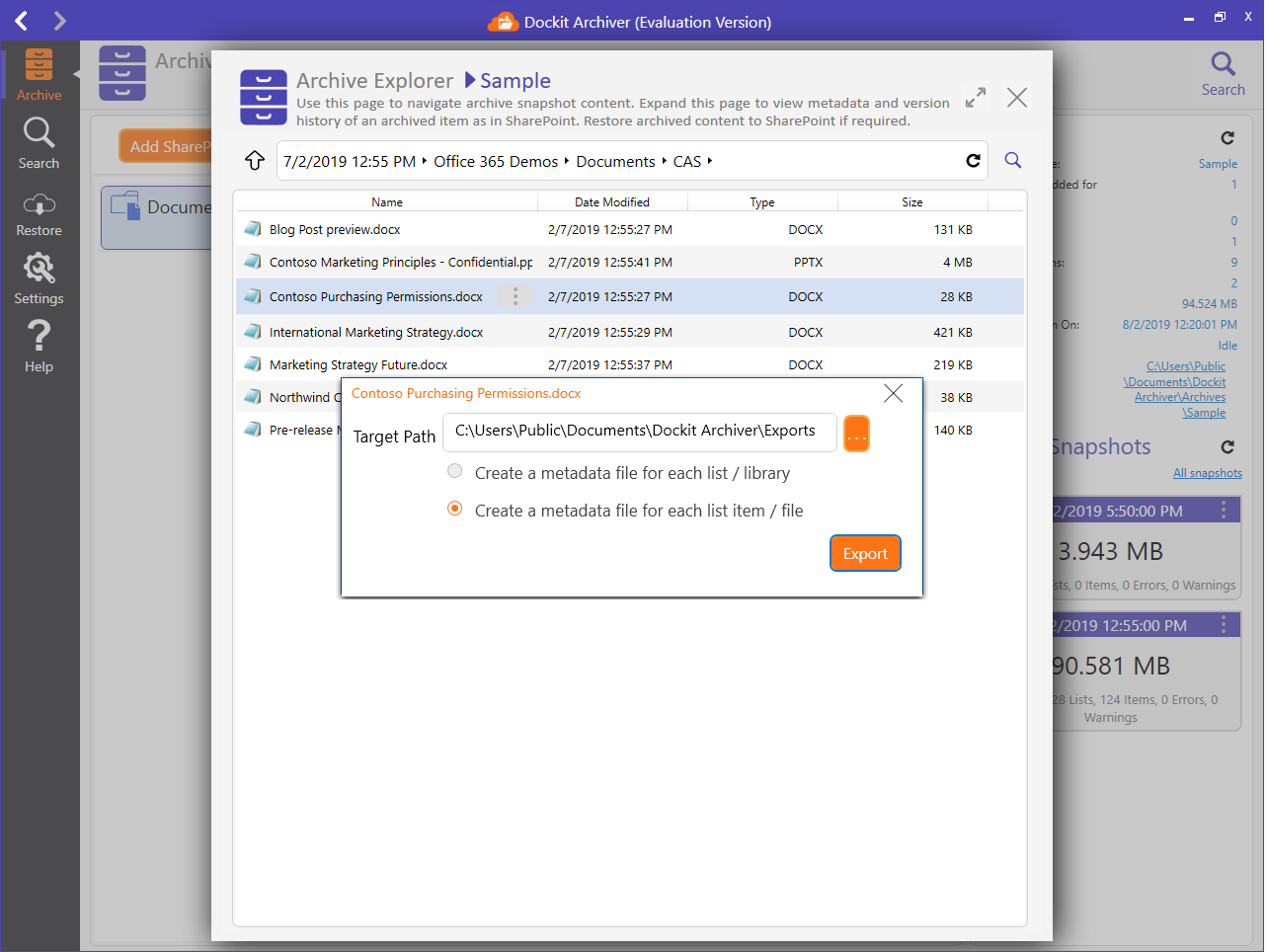Go forward with the right arrow in the title bar
This screenshot has height=952, width=1267.
point(59,21)
